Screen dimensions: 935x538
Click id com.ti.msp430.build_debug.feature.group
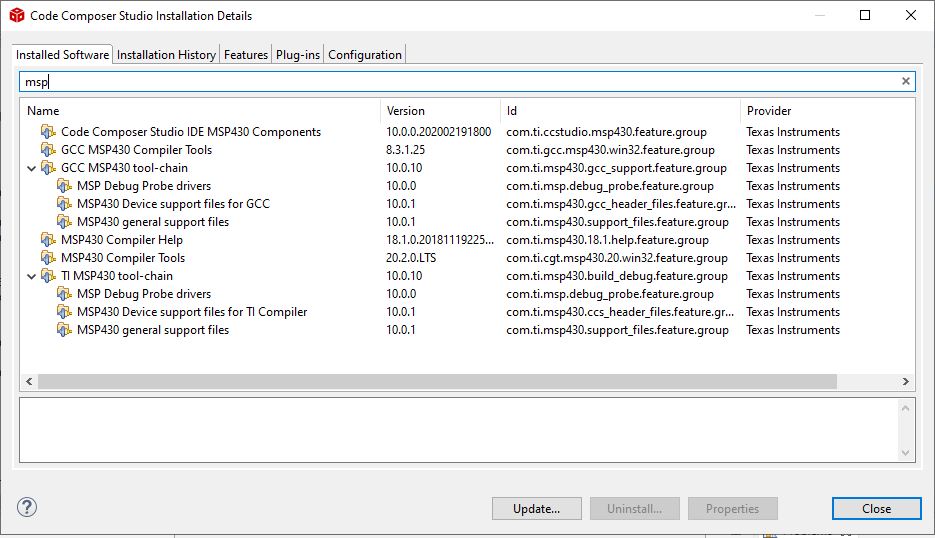pos(617,276)
